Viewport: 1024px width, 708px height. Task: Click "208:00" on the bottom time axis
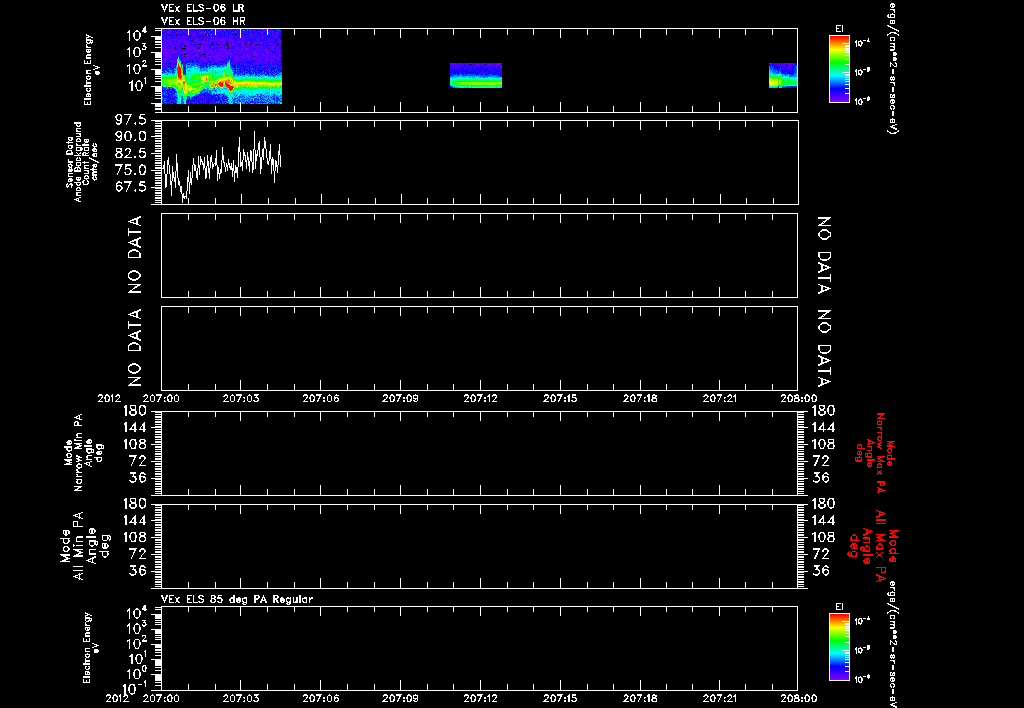pos(798,698)
